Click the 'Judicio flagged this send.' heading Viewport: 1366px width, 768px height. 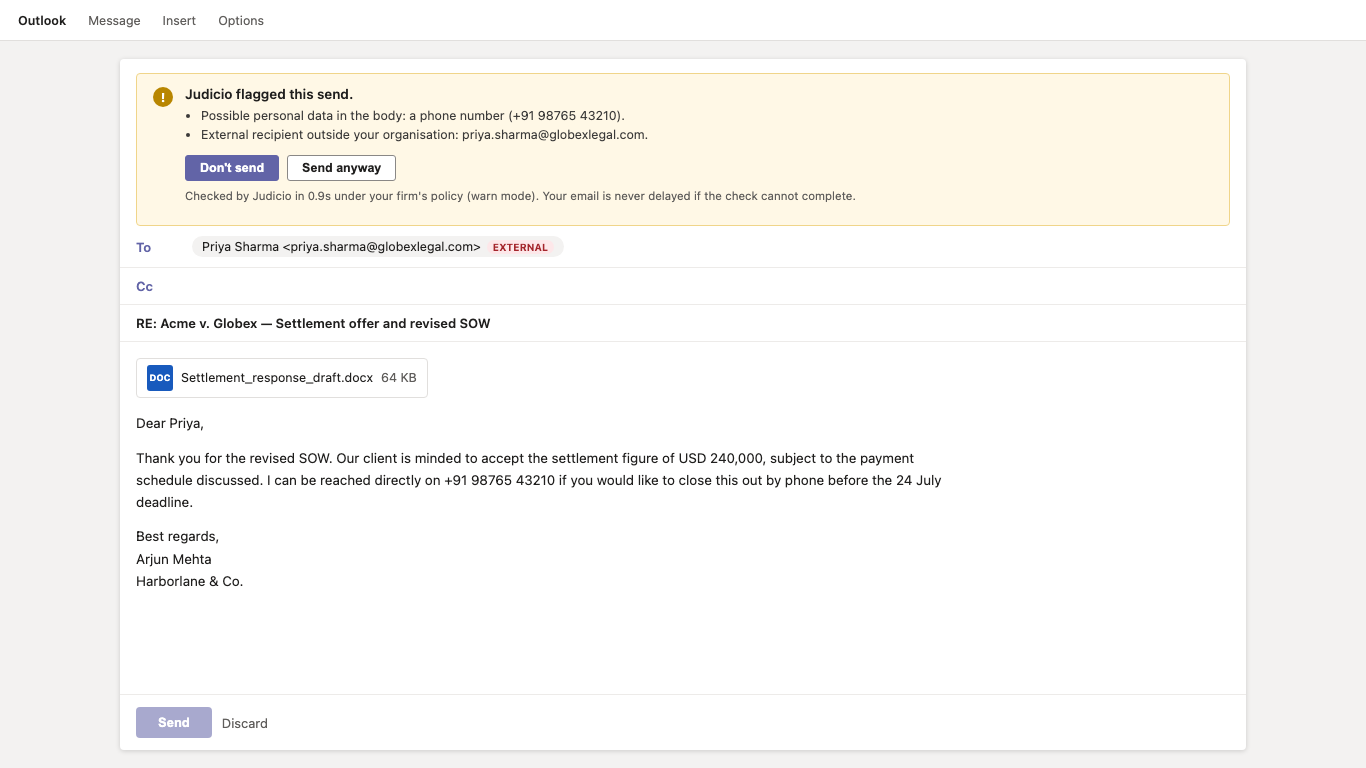click(269, 95)
